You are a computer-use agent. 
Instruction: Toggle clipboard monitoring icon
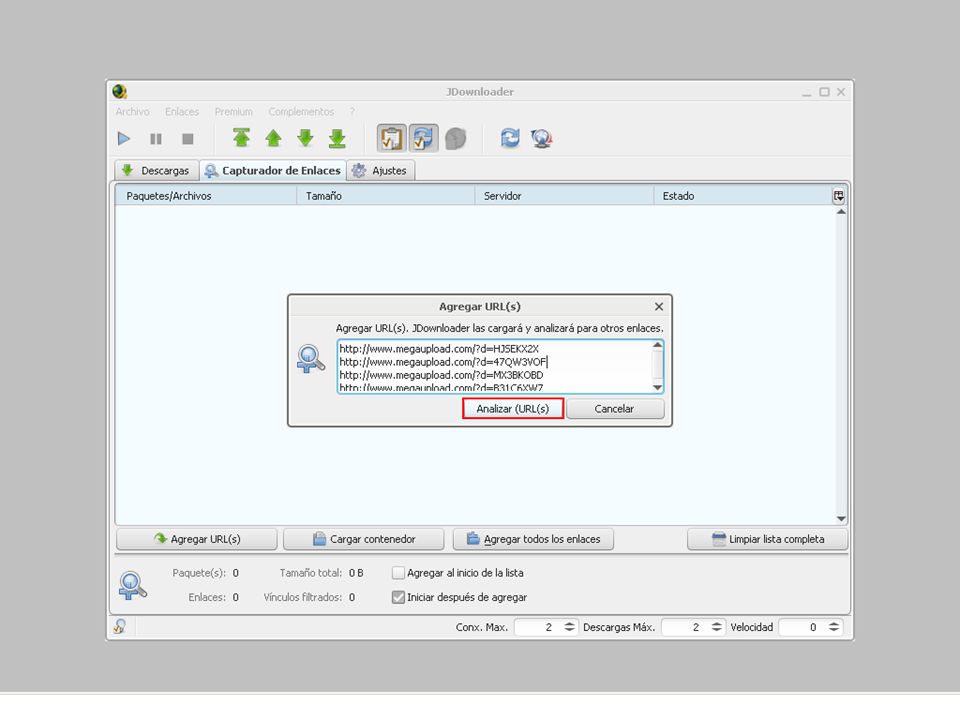[x=391, y=138]
